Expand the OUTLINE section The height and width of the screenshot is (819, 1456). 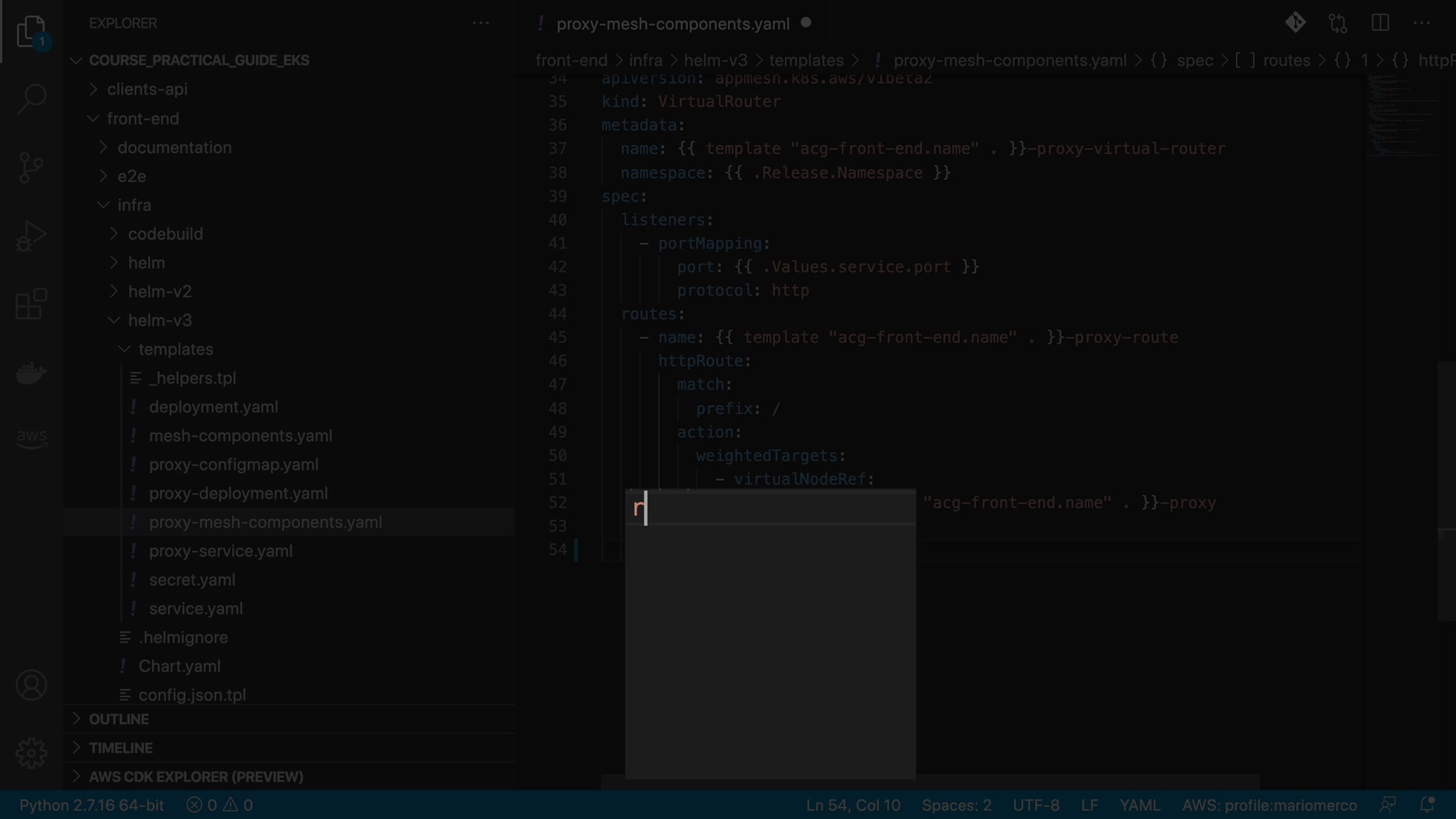118,719
